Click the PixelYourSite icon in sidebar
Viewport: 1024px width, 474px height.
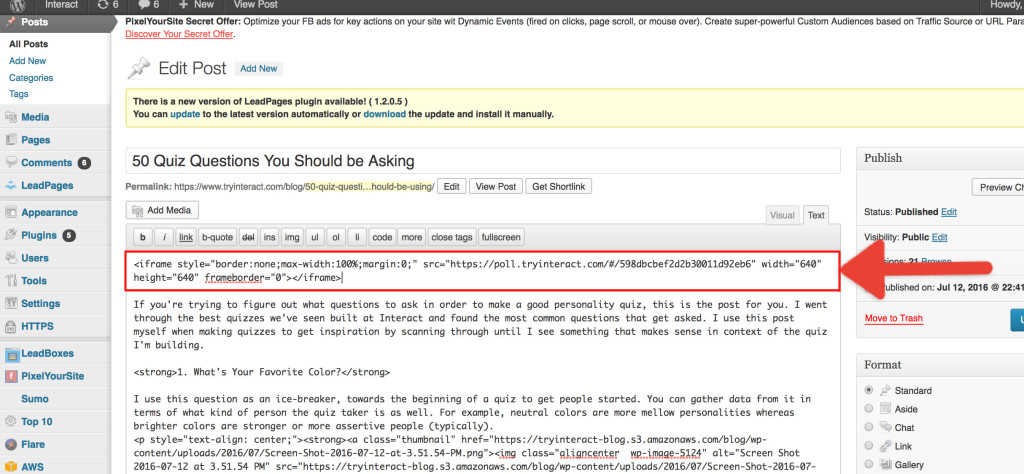click(11, 376)
